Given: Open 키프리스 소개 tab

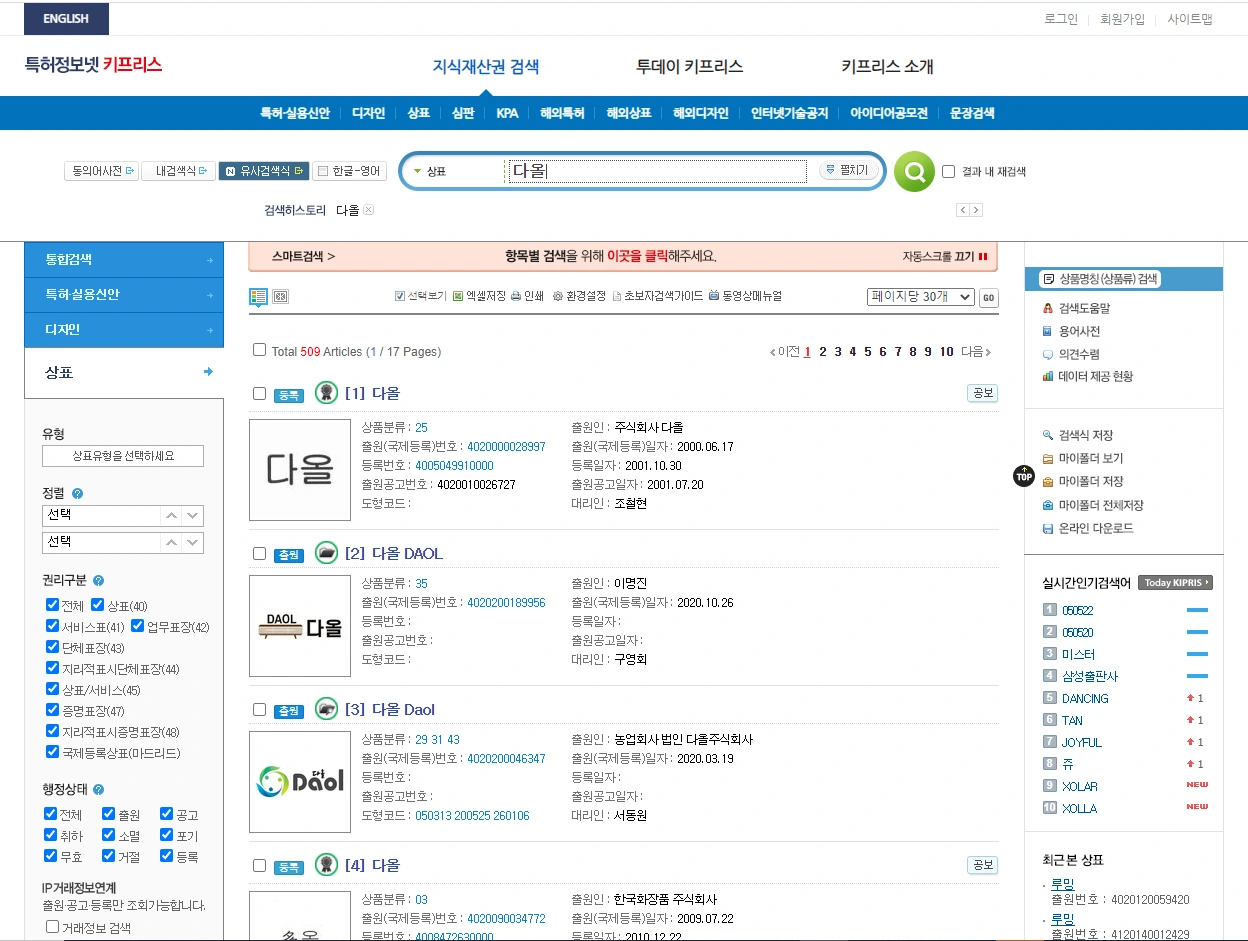Looking at the screenshot, I should [887, 67].
